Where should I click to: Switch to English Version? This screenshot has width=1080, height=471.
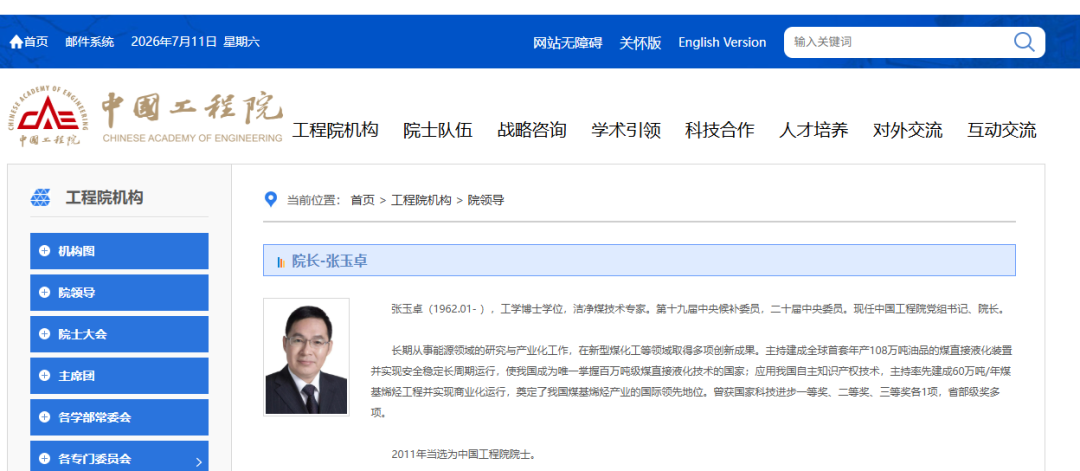(722, 43)
